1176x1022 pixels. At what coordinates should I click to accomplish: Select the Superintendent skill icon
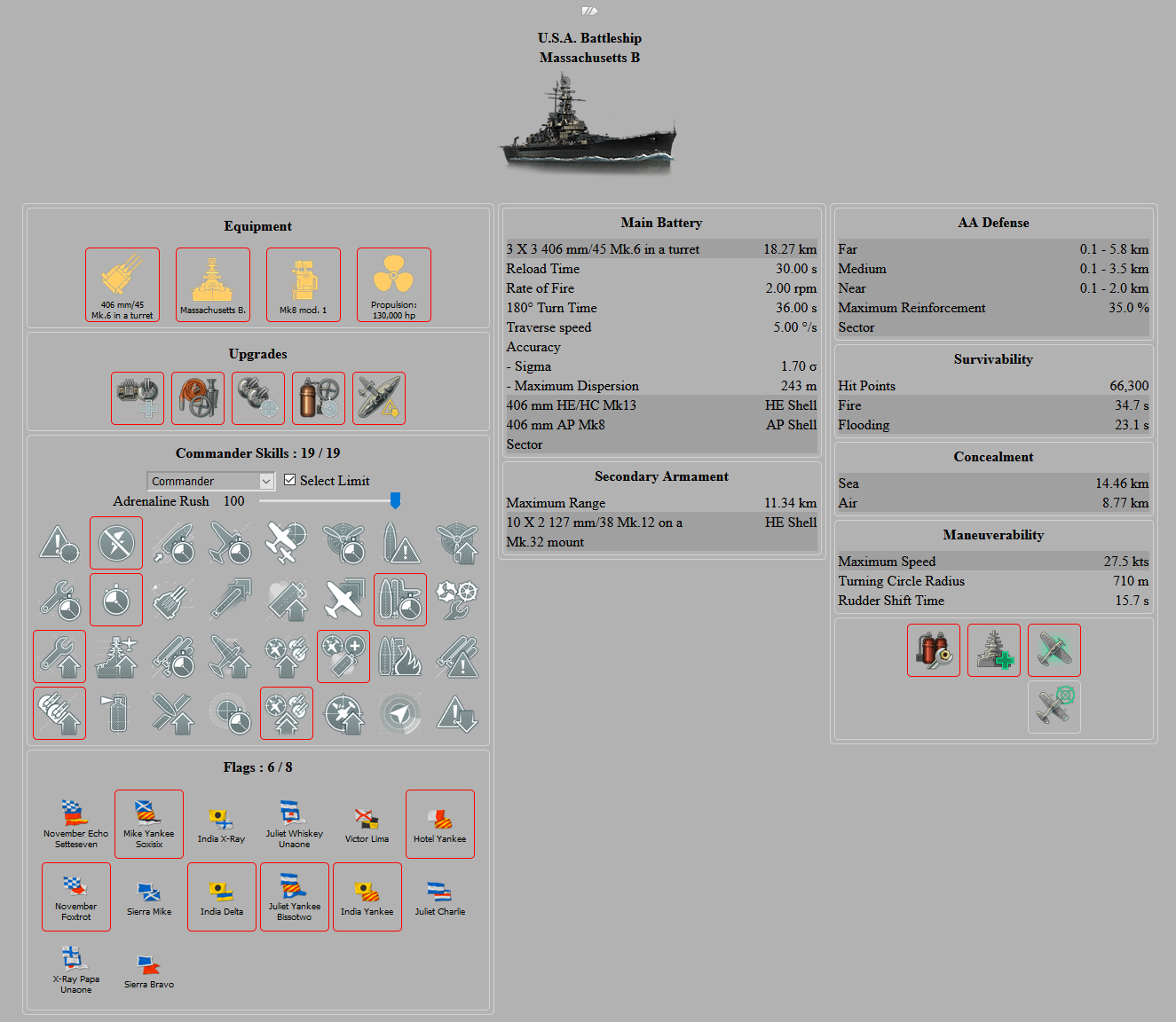343,656
